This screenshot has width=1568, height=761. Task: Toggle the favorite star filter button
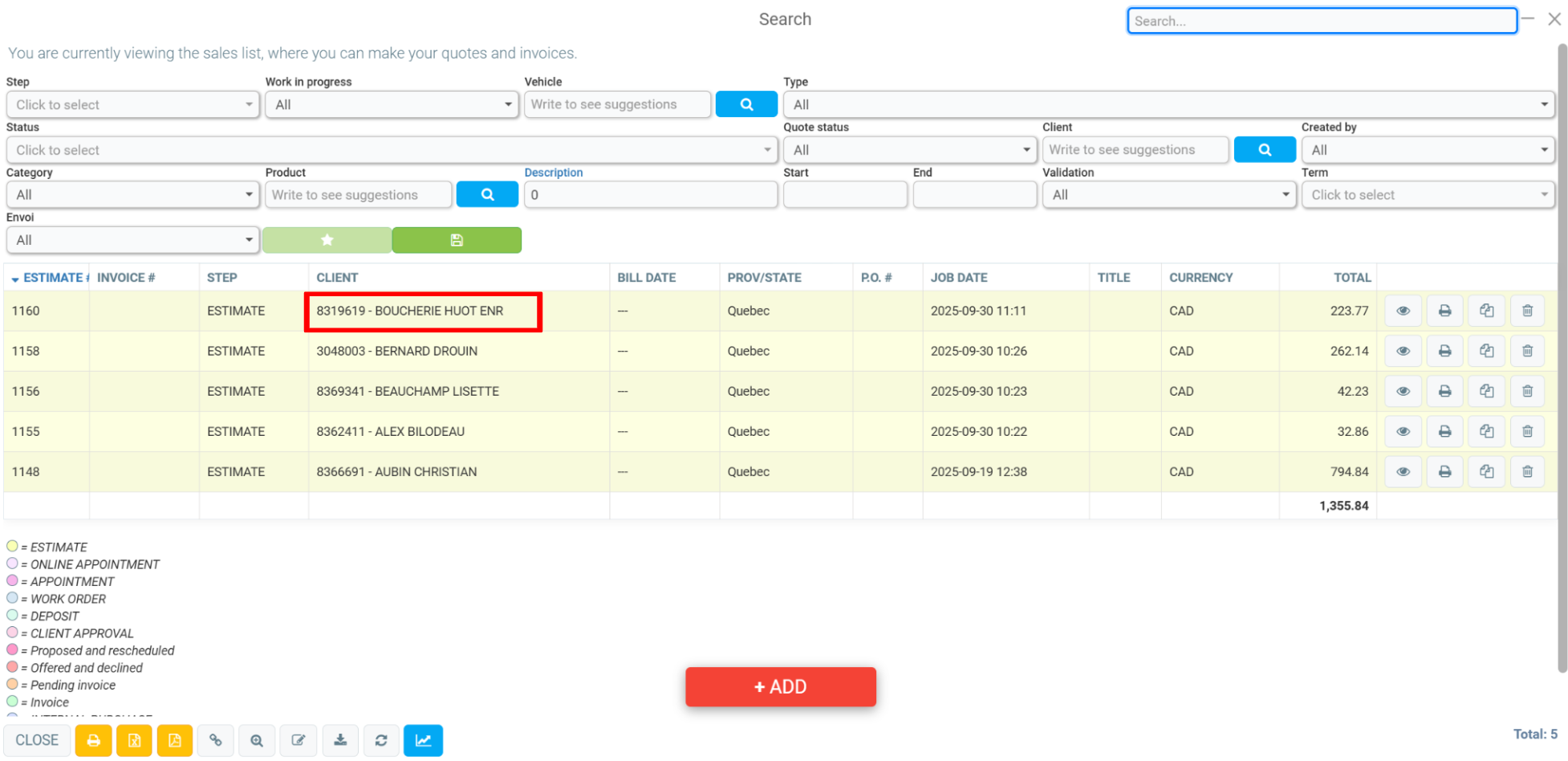pyautogui.click(x=327, y=240)
